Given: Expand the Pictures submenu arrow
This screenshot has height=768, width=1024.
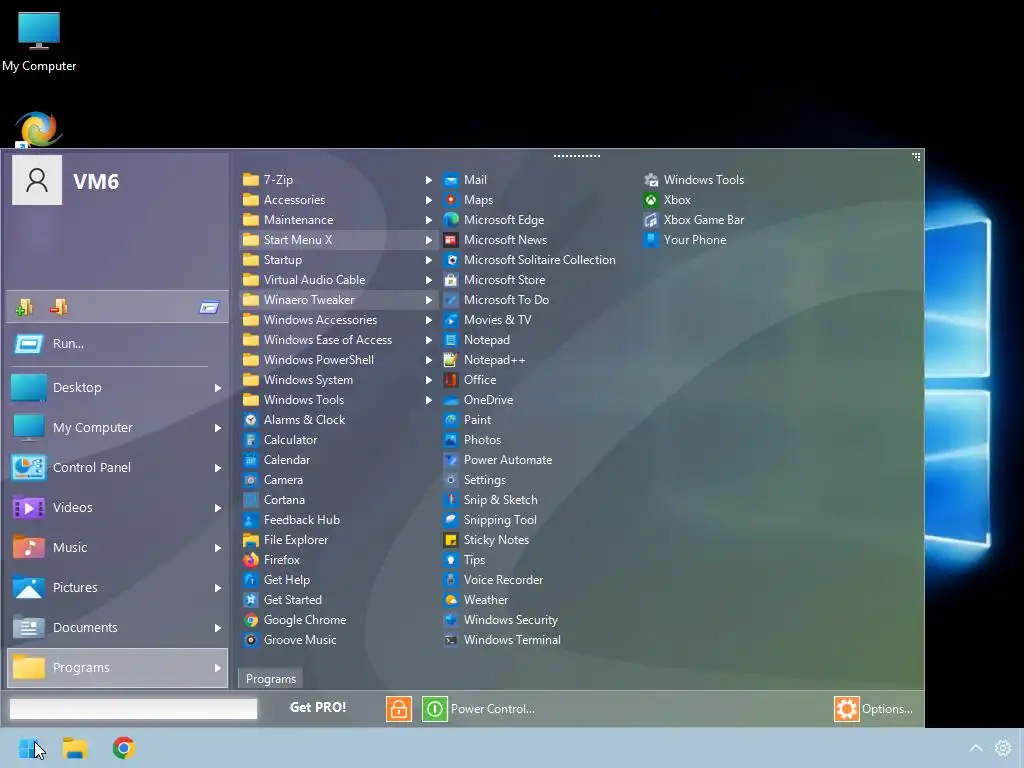Looking at the screenshot, I should (218, 588).
